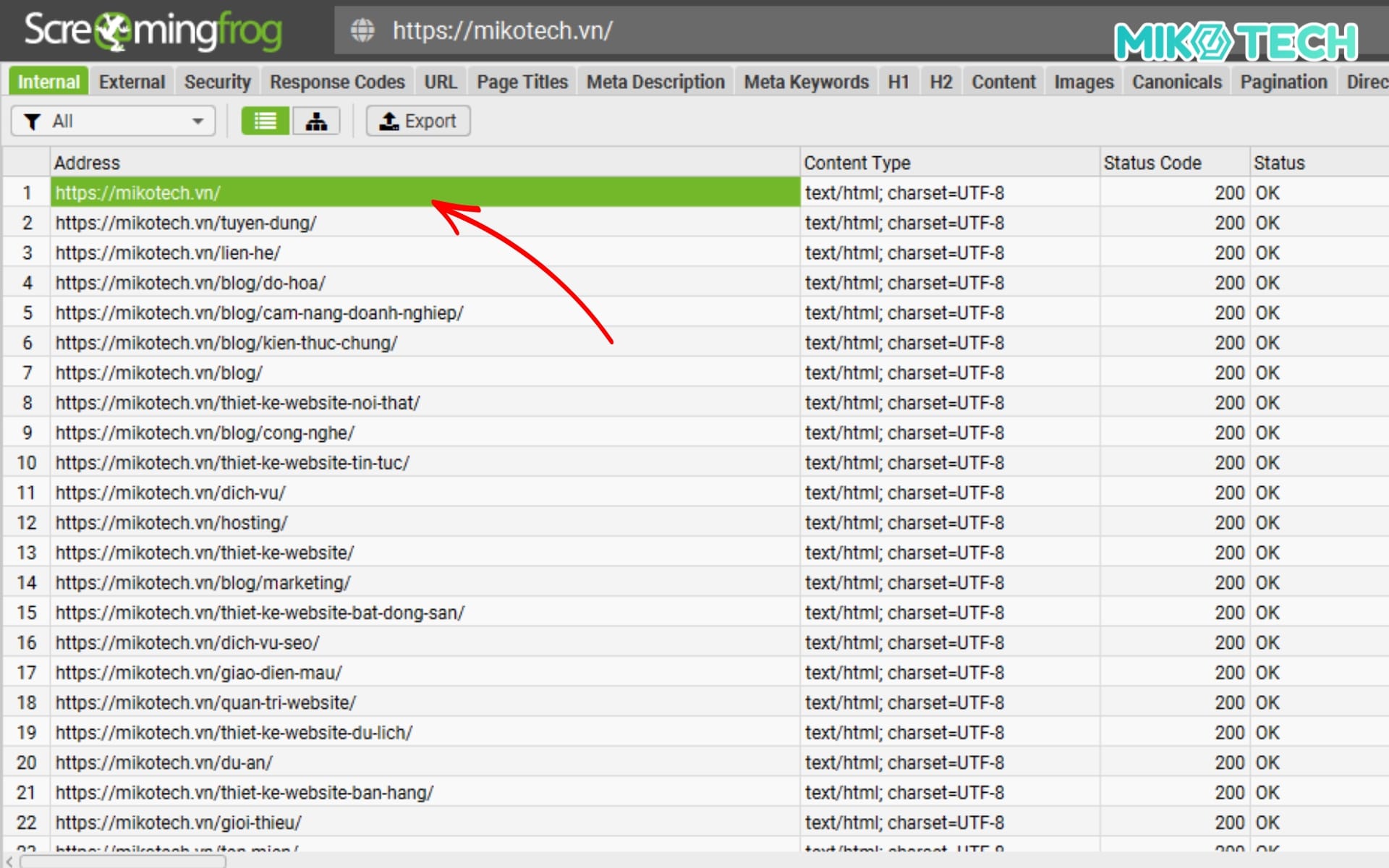The height and width of the screenshot is (868, 1389).
Task: Sort by Status Code column header
Action: point(1152,163)
